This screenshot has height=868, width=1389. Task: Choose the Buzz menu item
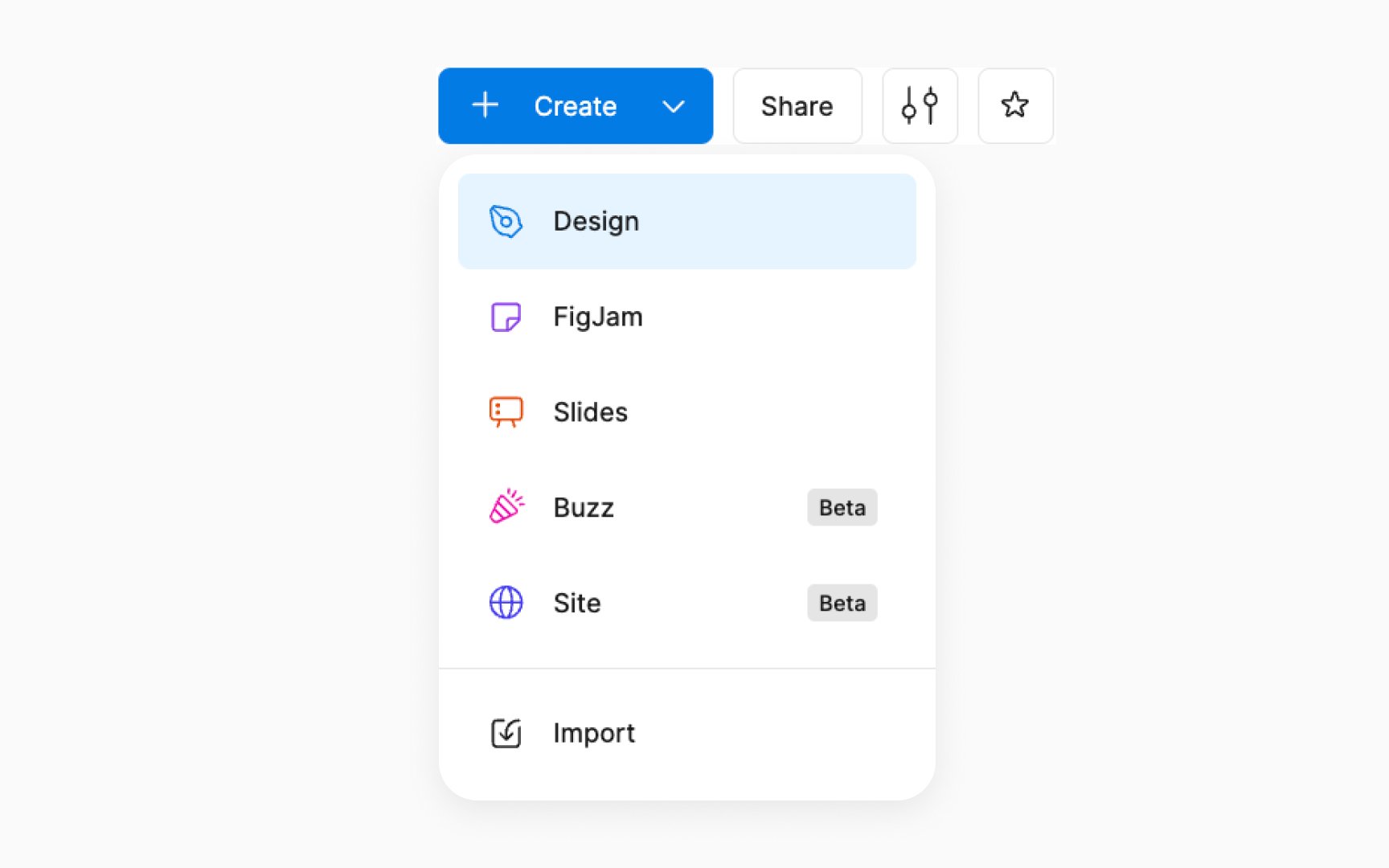[686, 507]
